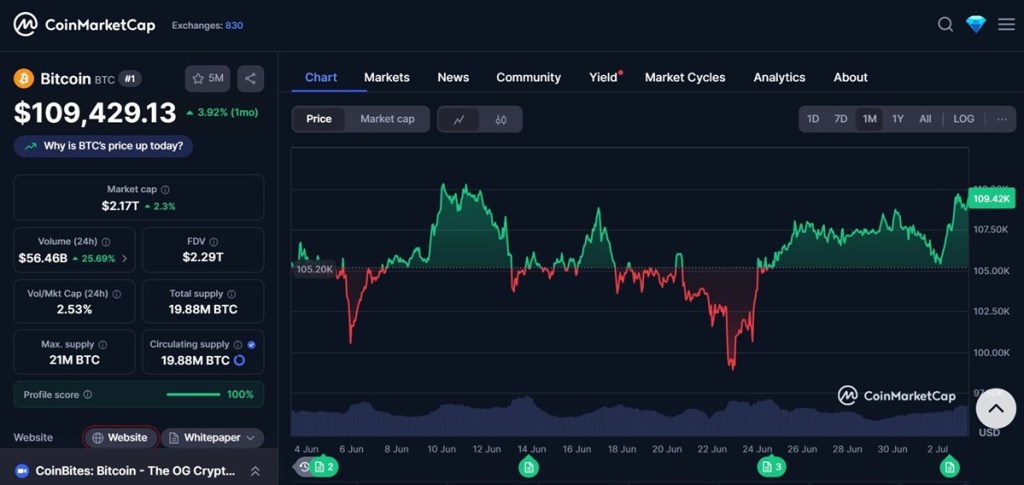Click the history clock icon under chart
Screen dimensions: 1024x485
tap(304, 466)
